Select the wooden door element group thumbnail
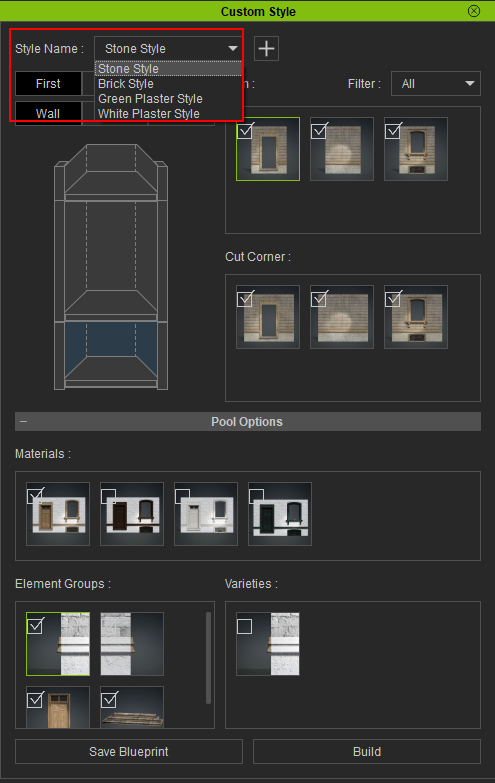This screenshot has height=783, width=495. click(58, 707)
